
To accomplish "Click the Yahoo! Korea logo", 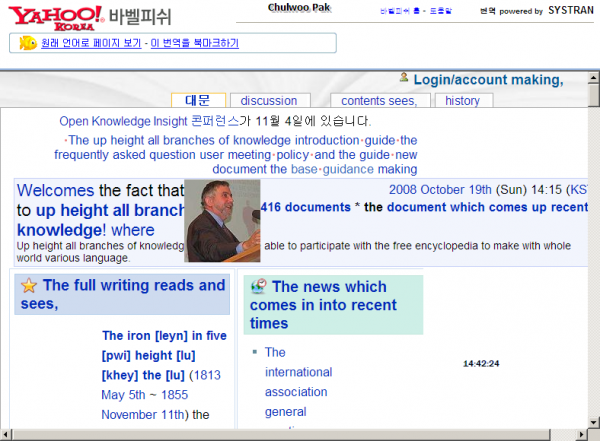I will click(x=56, y=18).
